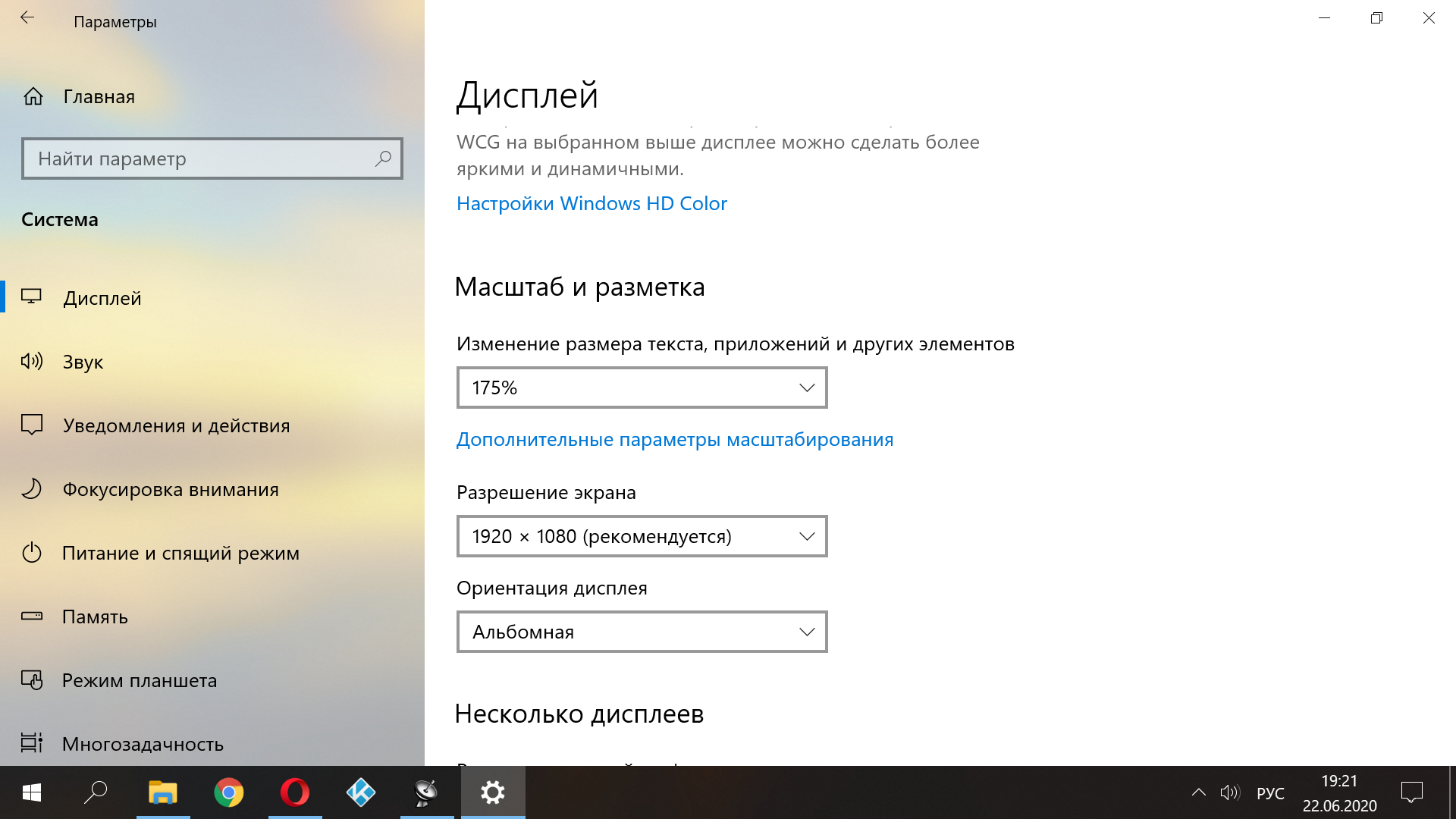Go to Память storage settings
The width and height of the screenshot is (1456, 819).
pos(95,617)
